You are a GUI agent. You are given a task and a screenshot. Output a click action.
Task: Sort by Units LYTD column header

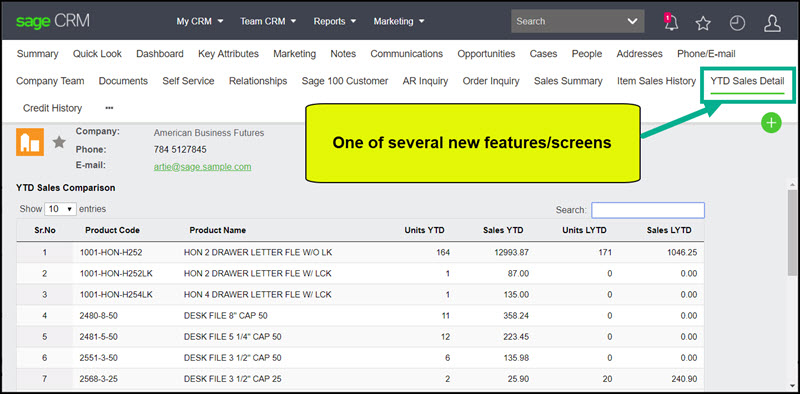(584, 230)
